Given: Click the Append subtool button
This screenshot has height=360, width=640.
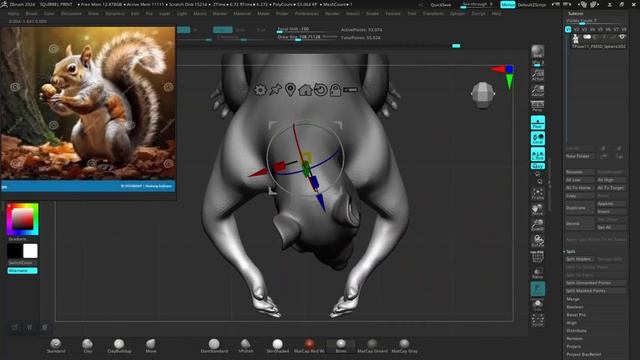Looking at the screenshot, I should [611, 204].
